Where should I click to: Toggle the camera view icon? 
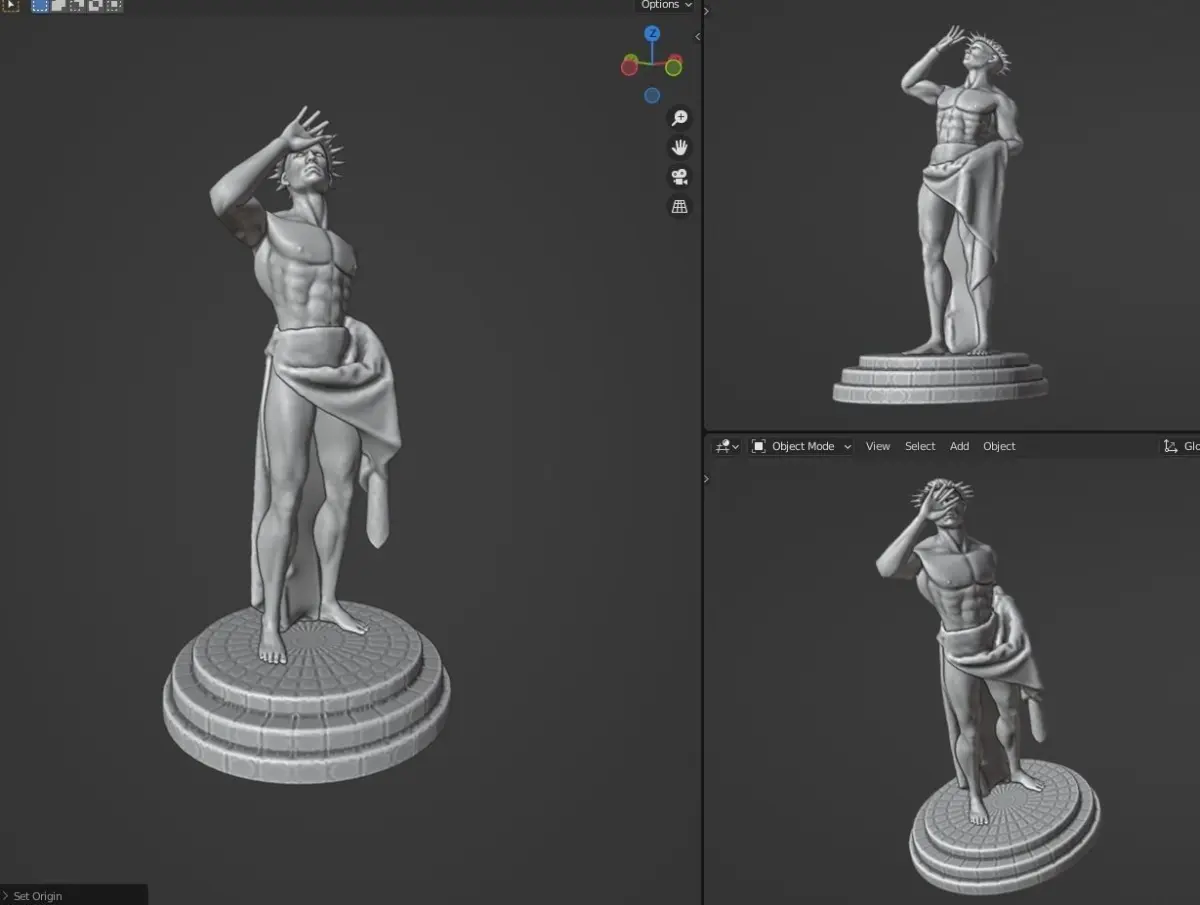coord(680,177)
